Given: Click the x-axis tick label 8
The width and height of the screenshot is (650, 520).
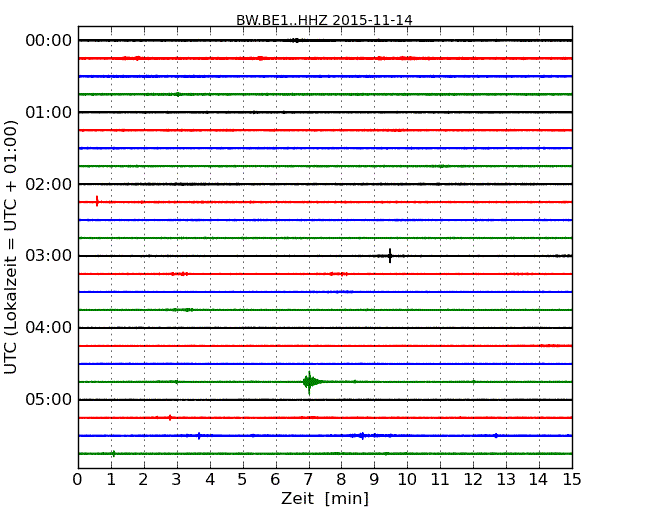Looking at the screenshot, I should tap(342, 480).
